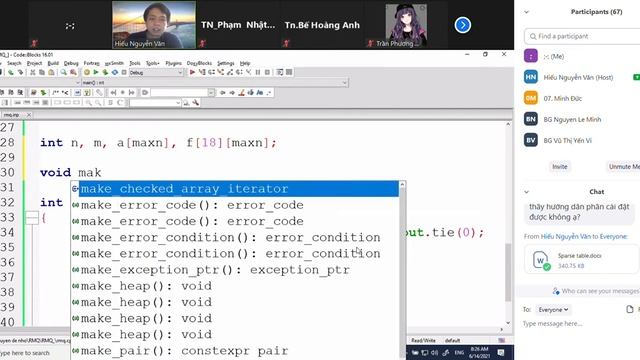Open the incremental search history dropdown
This screenshot has width=640, height=360.
211,93
